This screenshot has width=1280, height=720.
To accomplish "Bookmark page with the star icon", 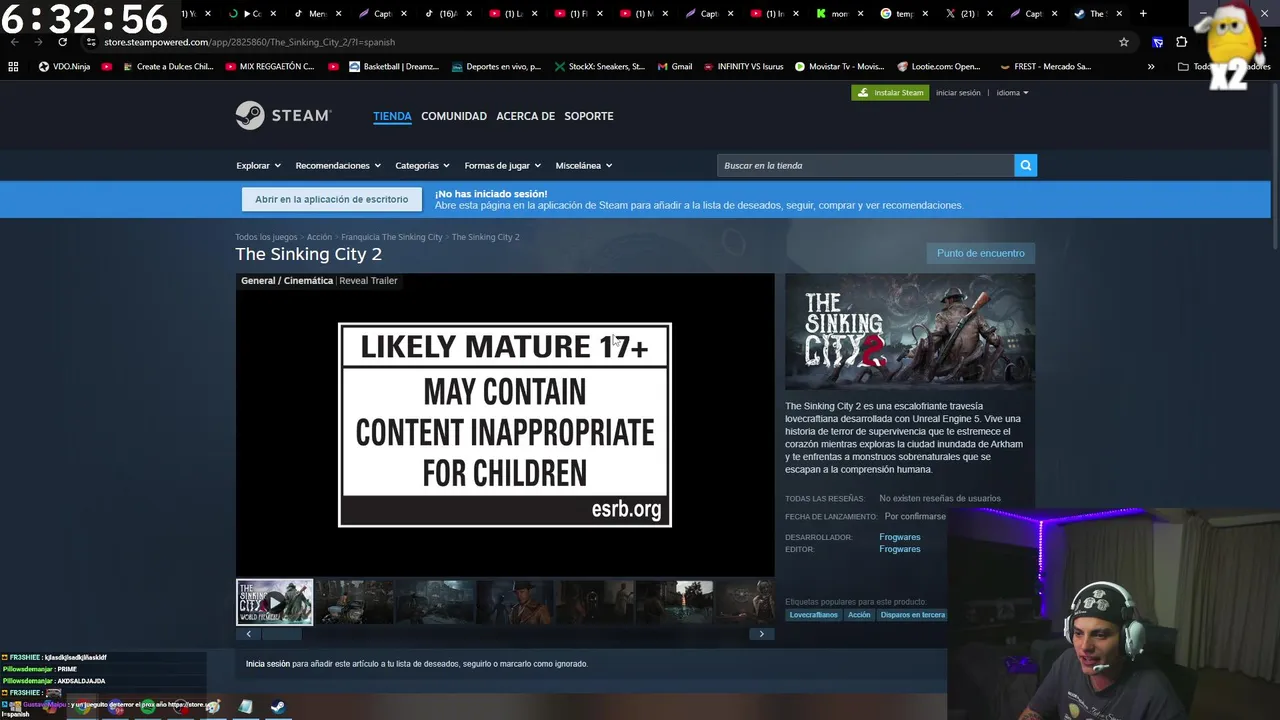I will [x=1124, y=42].
